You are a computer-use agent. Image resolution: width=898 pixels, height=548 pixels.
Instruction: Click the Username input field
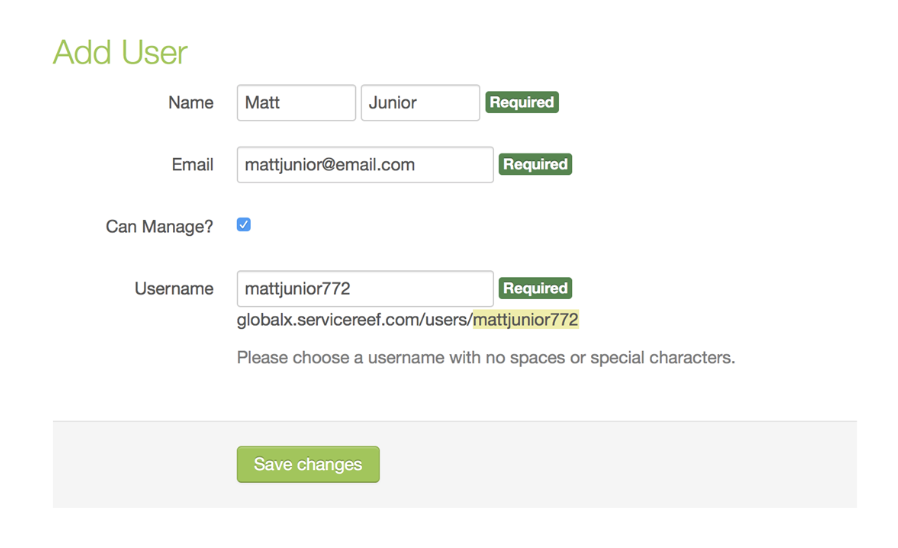[365, 289]
